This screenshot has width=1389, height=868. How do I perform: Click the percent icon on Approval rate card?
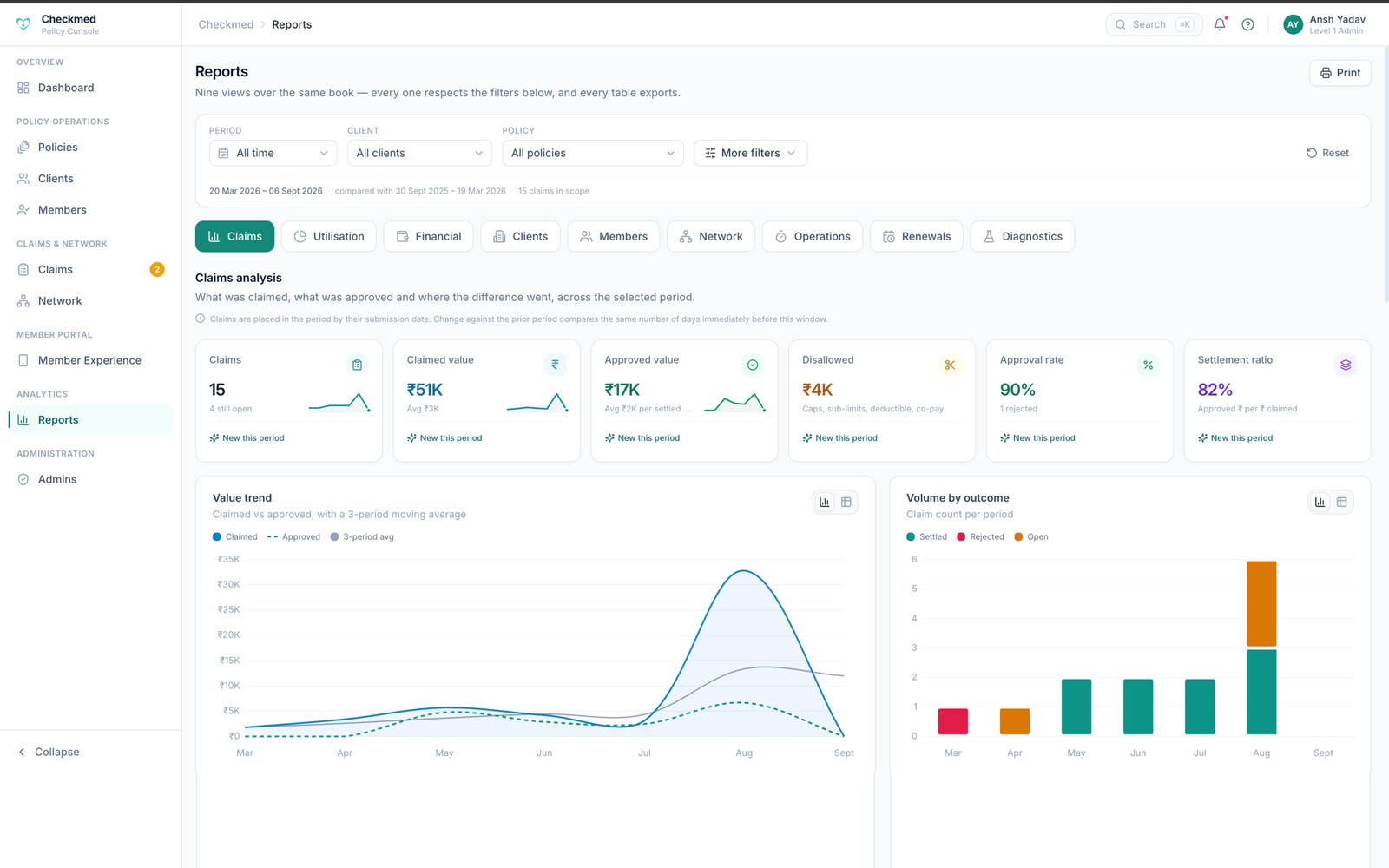(x=1148, y=365)
